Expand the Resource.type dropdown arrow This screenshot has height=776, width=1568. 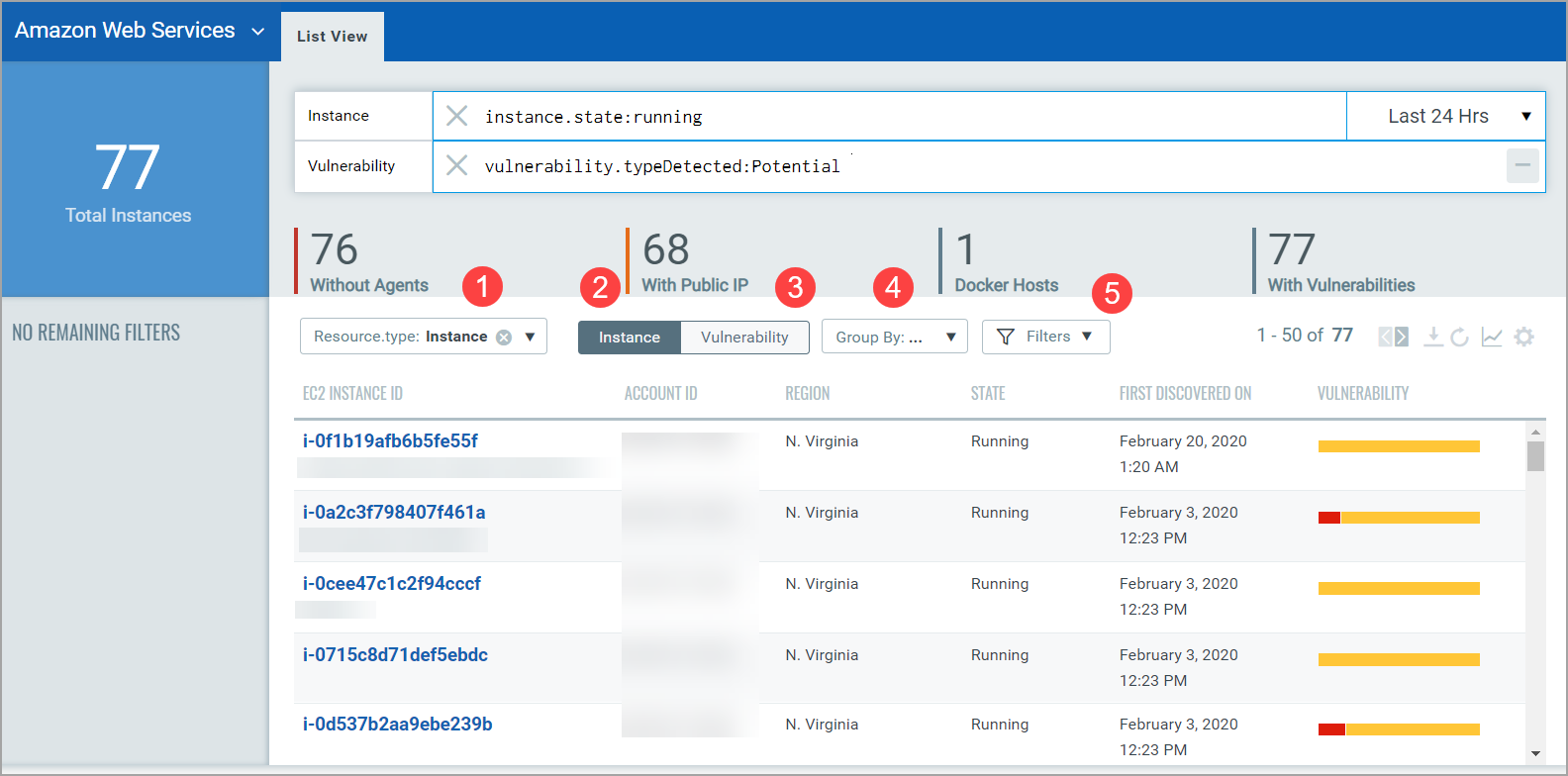530,337
